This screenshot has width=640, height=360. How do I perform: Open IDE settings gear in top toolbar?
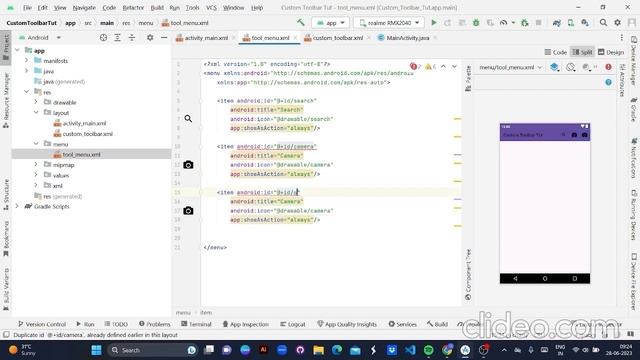point(618,23)
